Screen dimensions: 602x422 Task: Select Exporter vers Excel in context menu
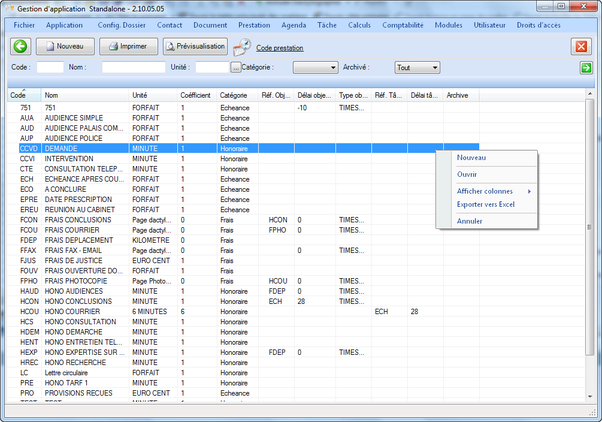pos(485,204)
